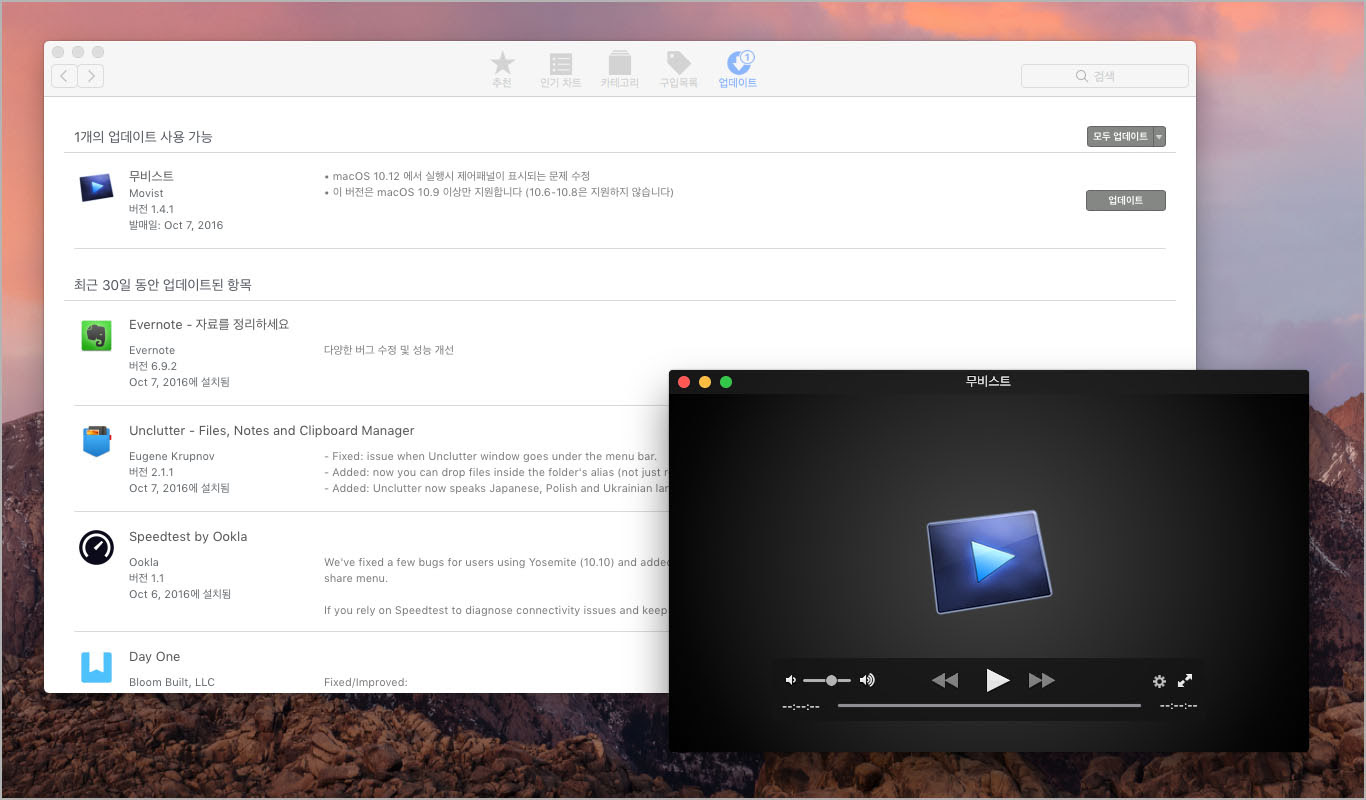Click the '최근 30일 동안 업데이트된 항목' heading
Screen dimensions: 1366x800
point(163,285)
